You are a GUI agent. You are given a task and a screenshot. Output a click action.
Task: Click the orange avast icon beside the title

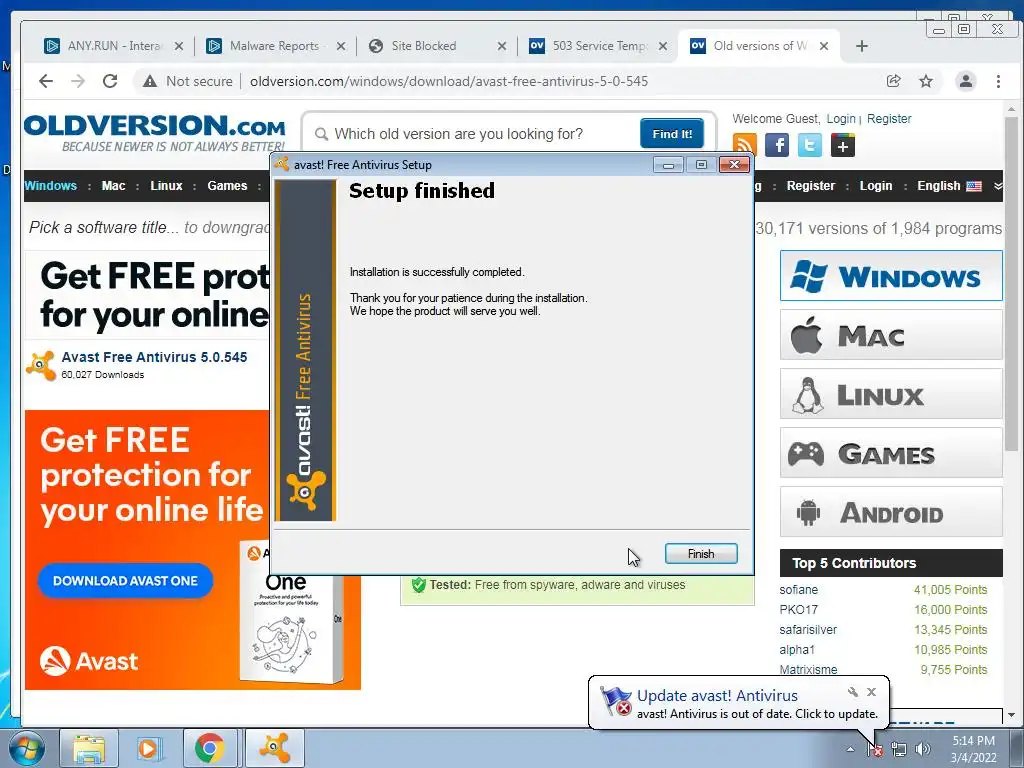[x=41, y=365]
